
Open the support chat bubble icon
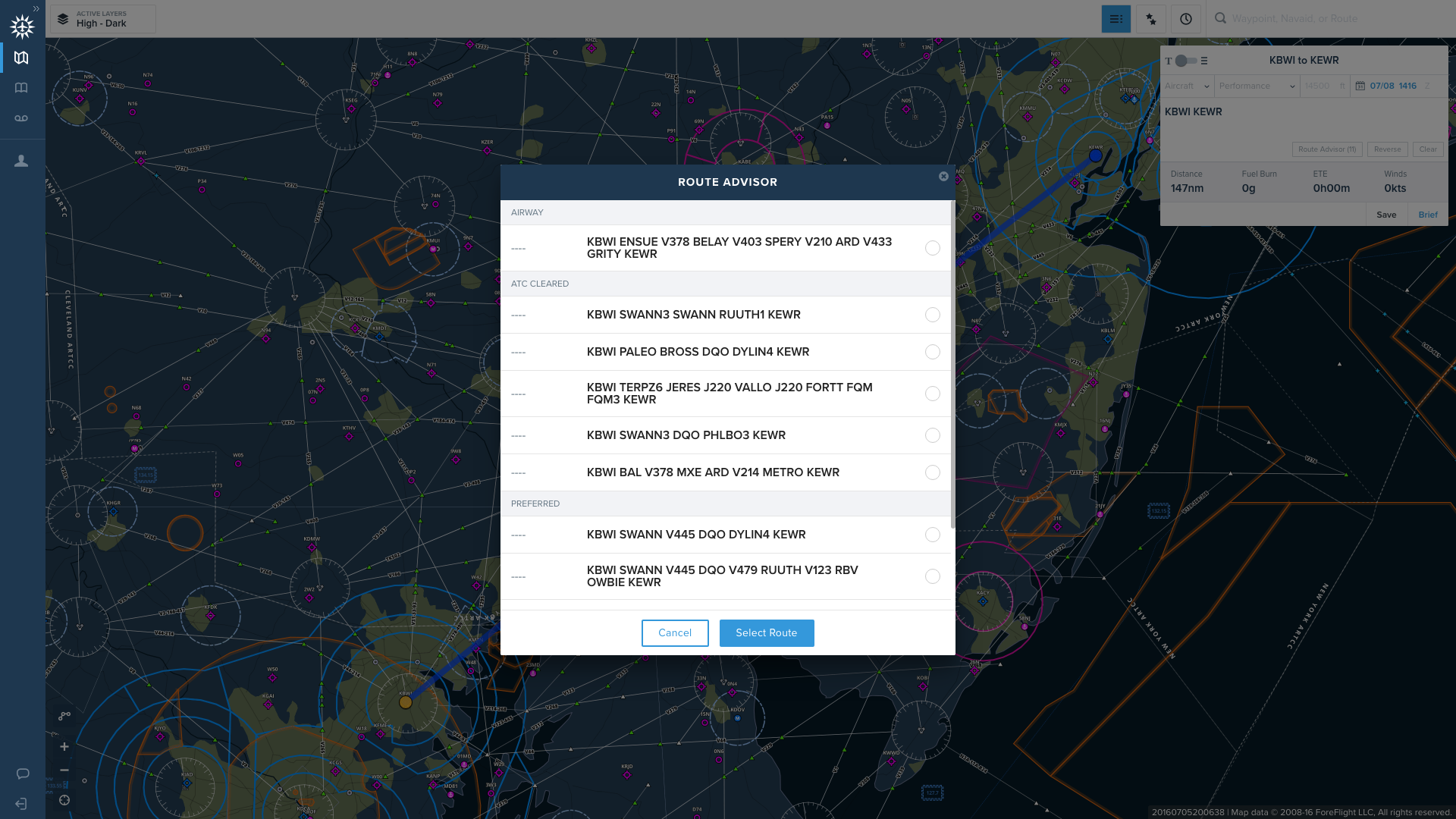(x=23, y=773)
